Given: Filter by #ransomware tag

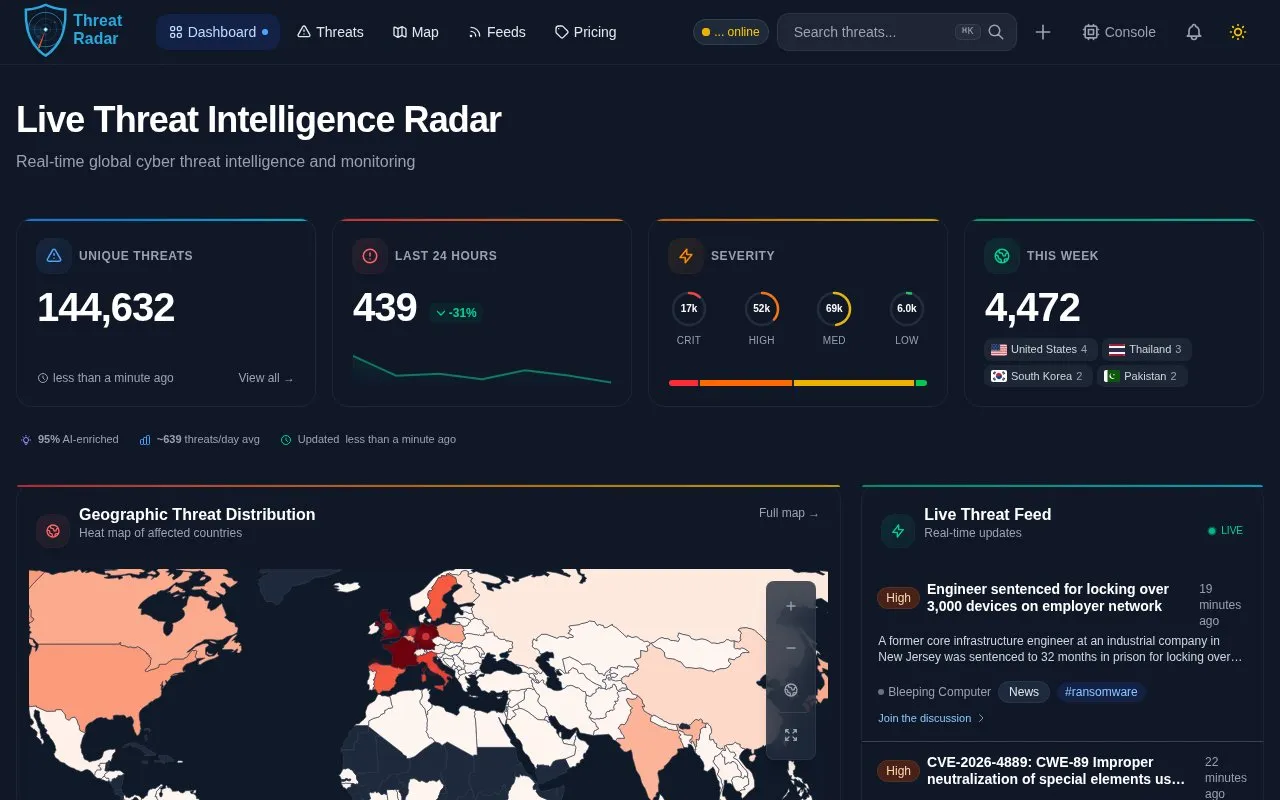Looking at the screenshot, I should (1099, 692).
